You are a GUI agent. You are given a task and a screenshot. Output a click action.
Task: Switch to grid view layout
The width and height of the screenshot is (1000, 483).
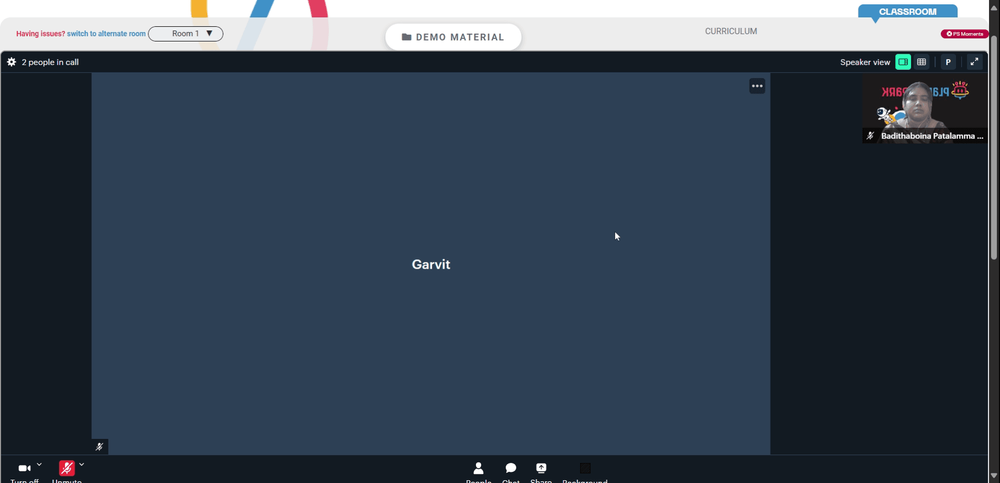(x=922, y=62)
